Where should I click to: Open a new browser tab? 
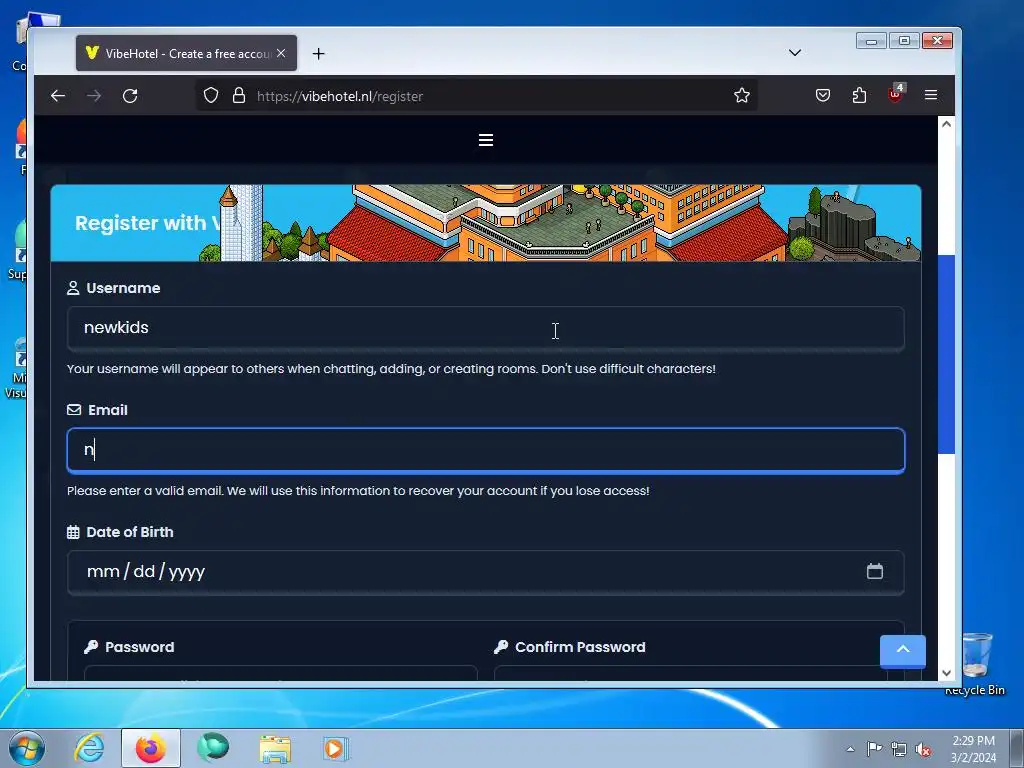318,54
